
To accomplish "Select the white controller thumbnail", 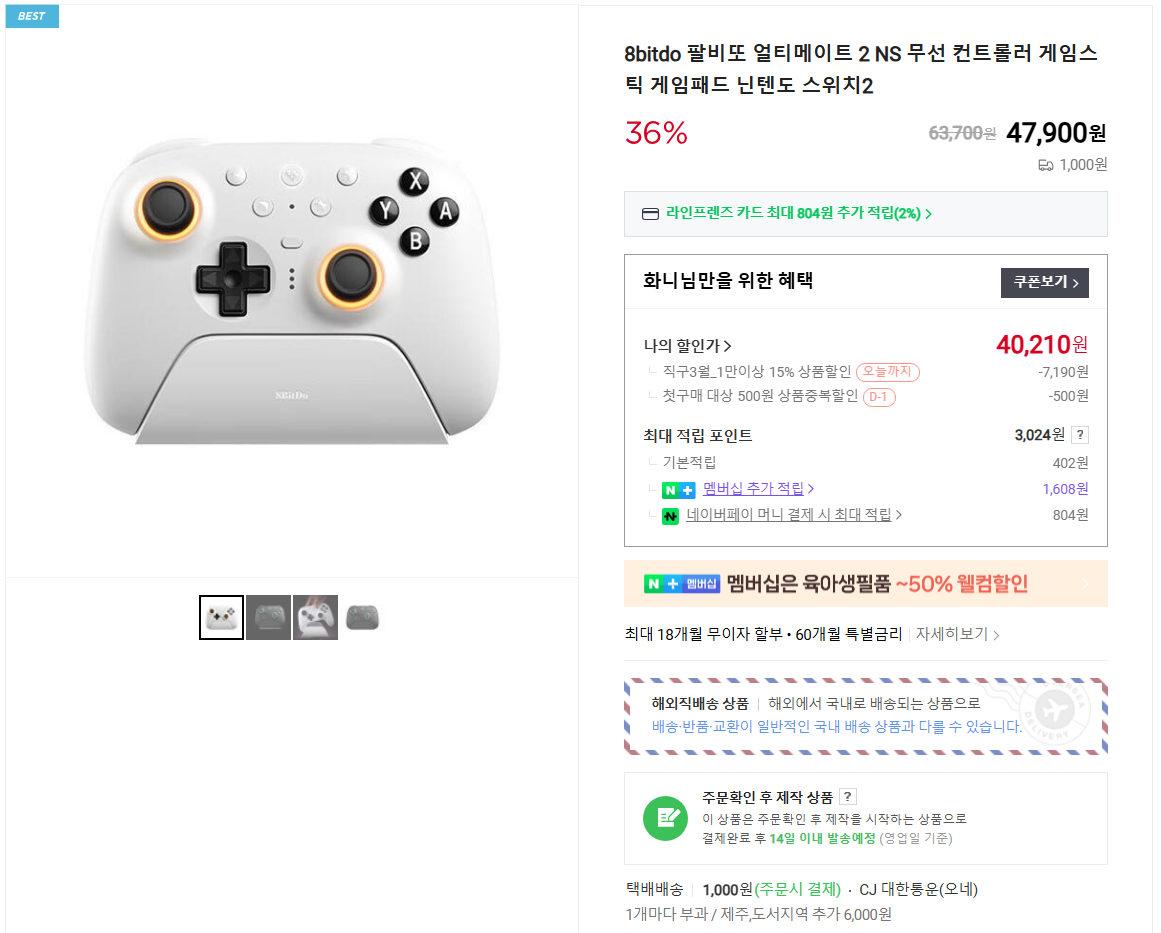I will (221, 617).
